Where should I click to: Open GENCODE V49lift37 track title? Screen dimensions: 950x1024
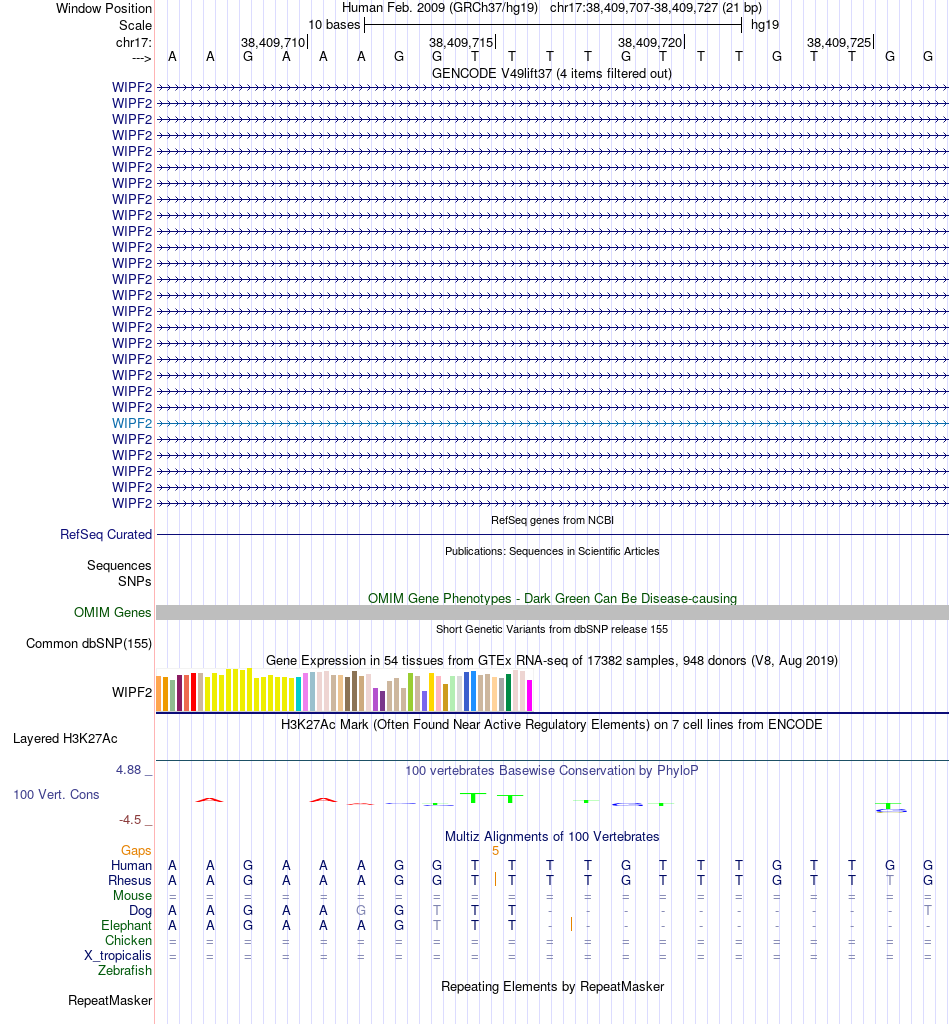[x=552, y=73]
